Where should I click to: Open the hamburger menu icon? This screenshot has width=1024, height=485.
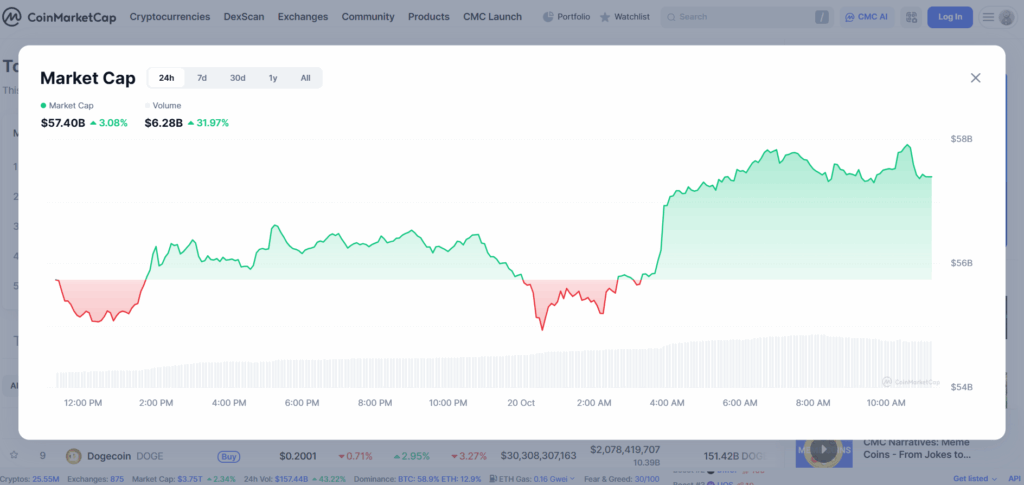coord(989,17)
